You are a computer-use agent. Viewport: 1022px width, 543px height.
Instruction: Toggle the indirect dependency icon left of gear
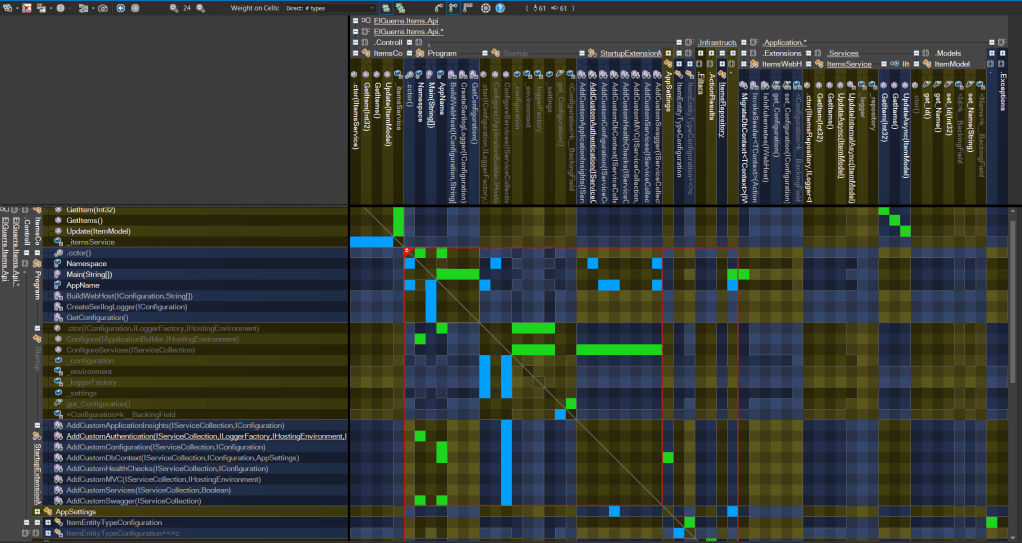tap(467, 7)
